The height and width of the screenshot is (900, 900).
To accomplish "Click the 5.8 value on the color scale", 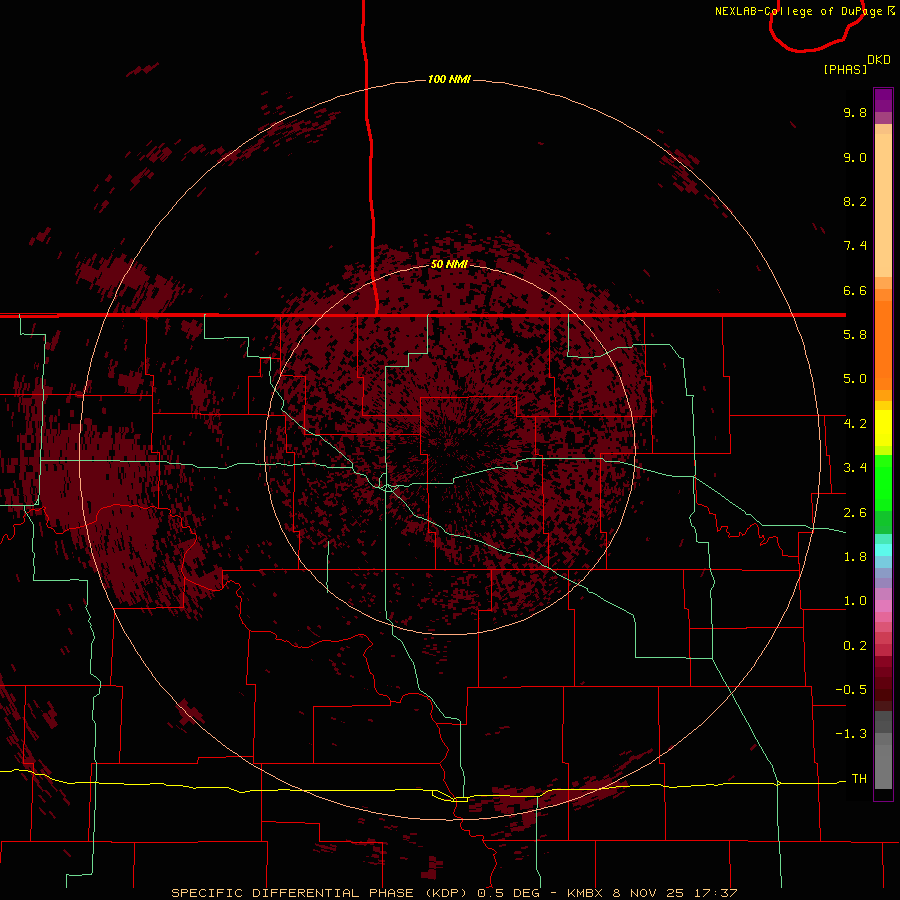I will click(x=855, y=335).
